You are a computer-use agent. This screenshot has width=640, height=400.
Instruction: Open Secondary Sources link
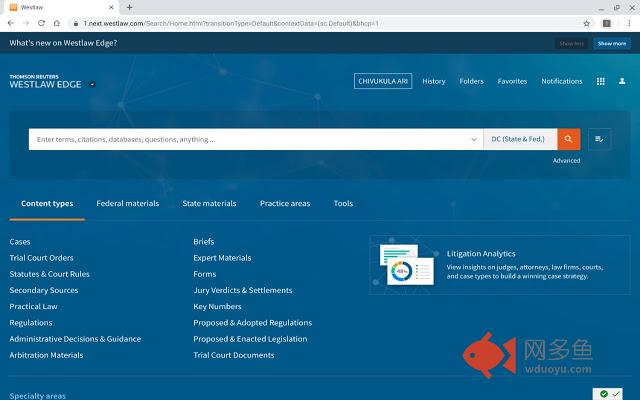44,290
